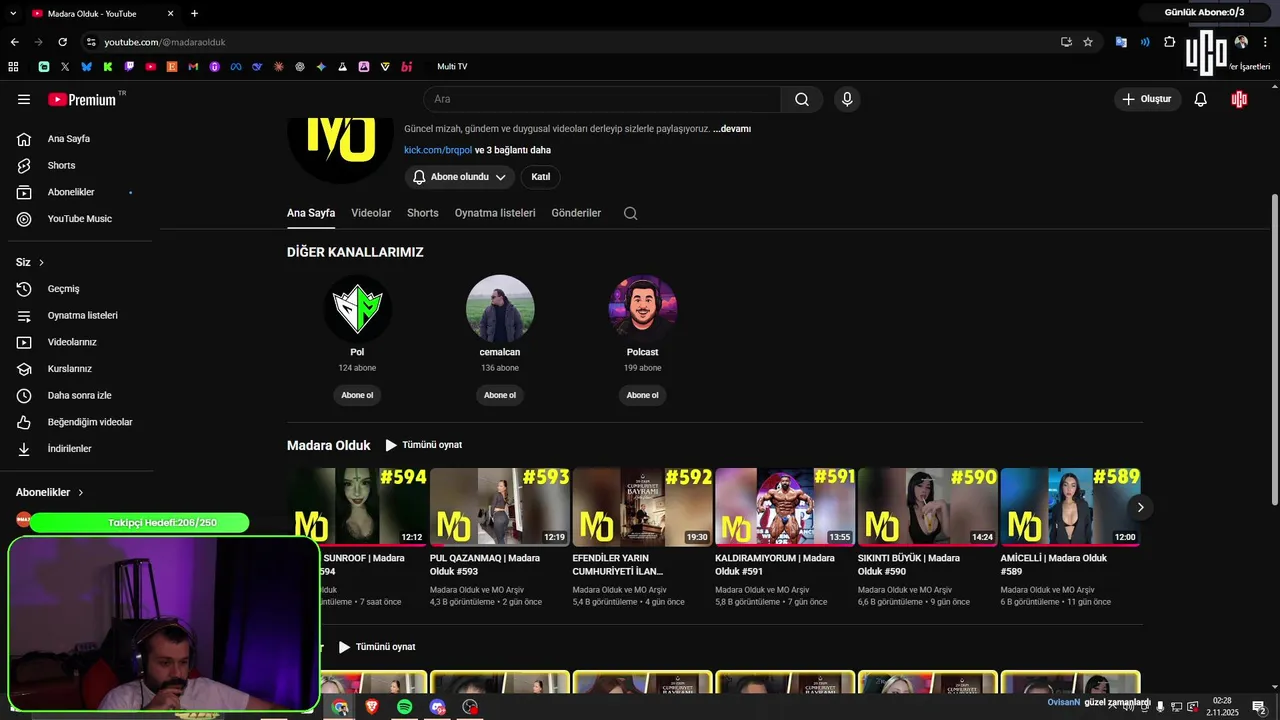
Task: Play the second shelf with Tümünü oynat
Action: coord(377,647)
